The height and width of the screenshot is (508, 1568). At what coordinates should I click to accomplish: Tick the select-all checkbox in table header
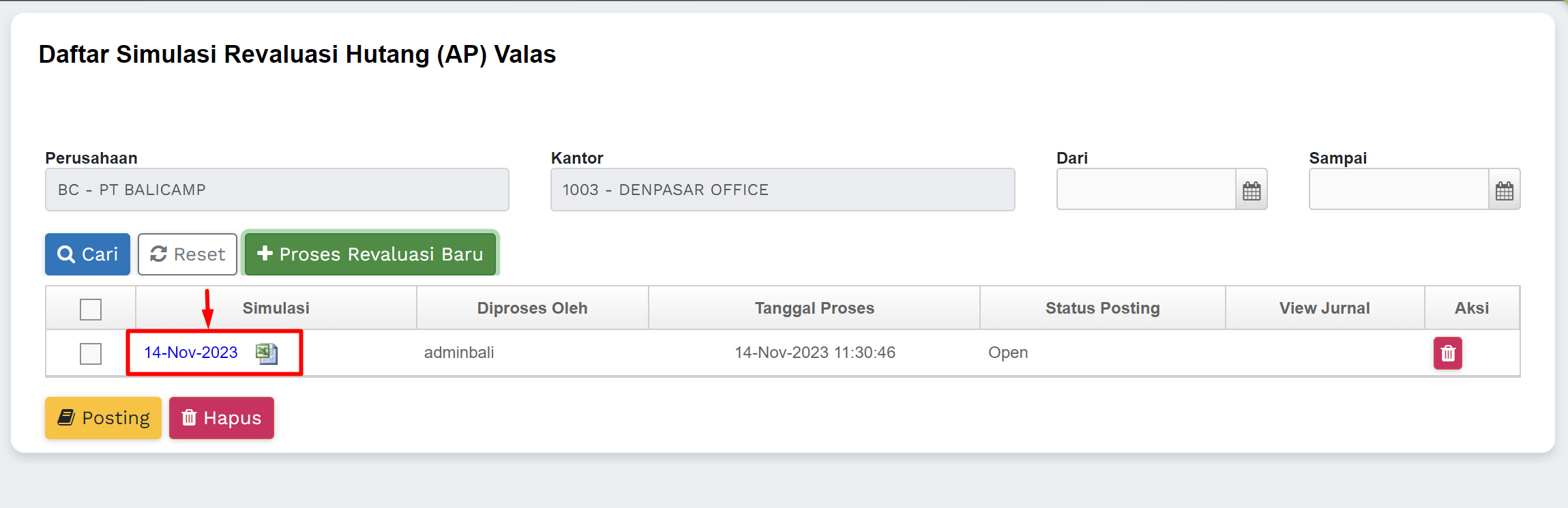[91, 309]
